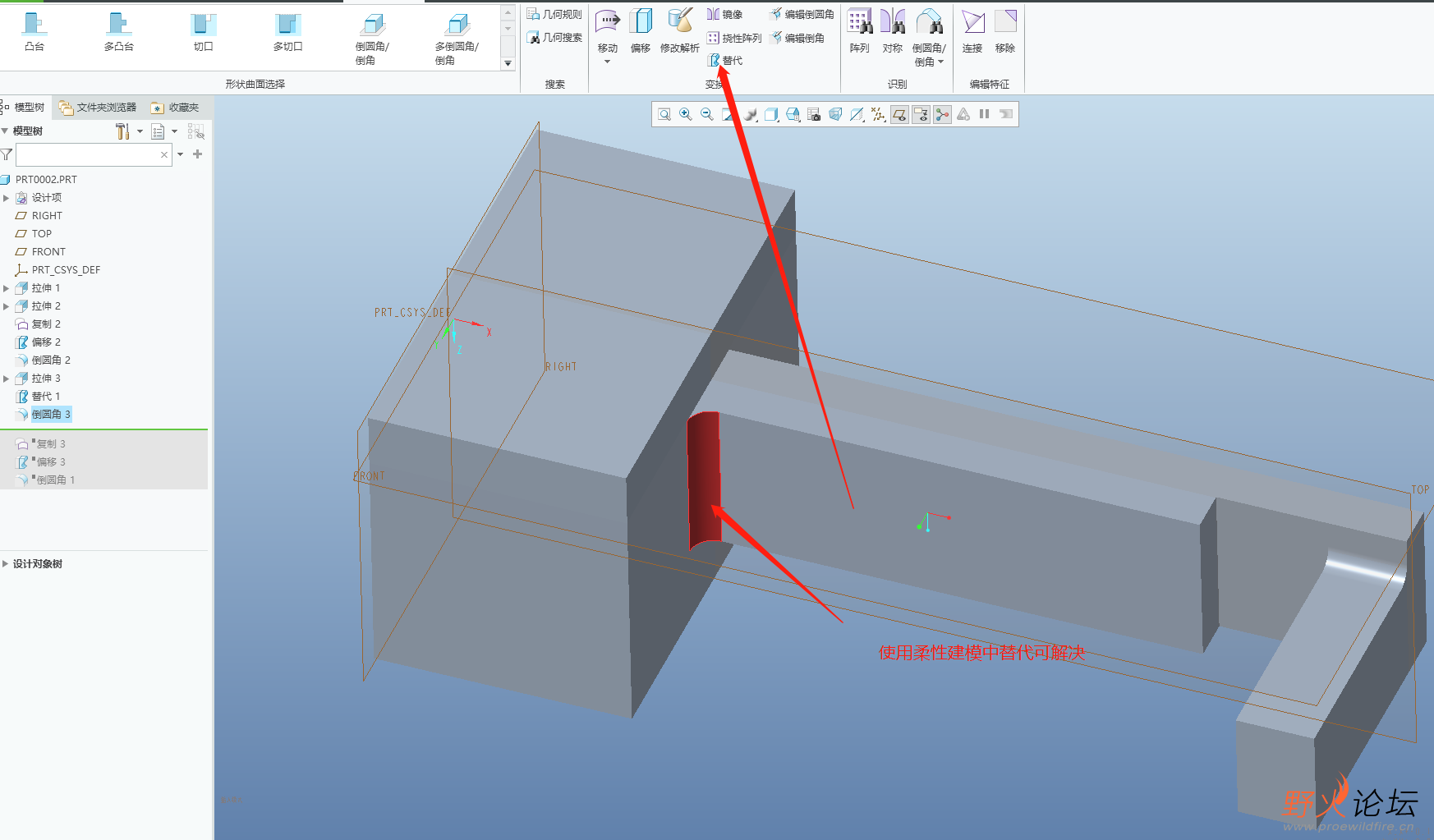The width and height of the screenshot is (1434, 840).
Task: Click the 编辑倒角 tool
Action: (797, 38)
